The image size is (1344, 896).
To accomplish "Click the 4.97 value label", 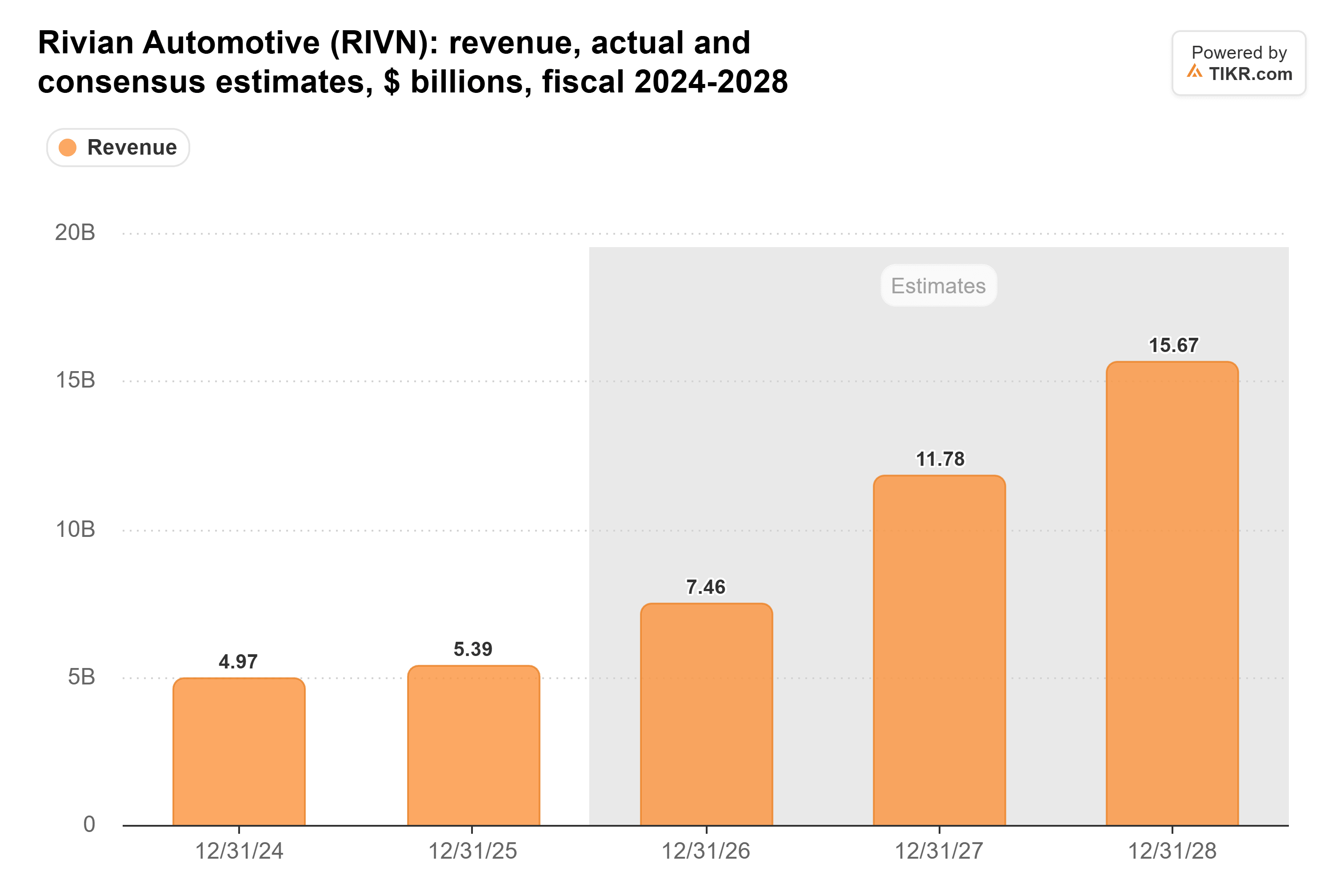I will coord(238,662).
